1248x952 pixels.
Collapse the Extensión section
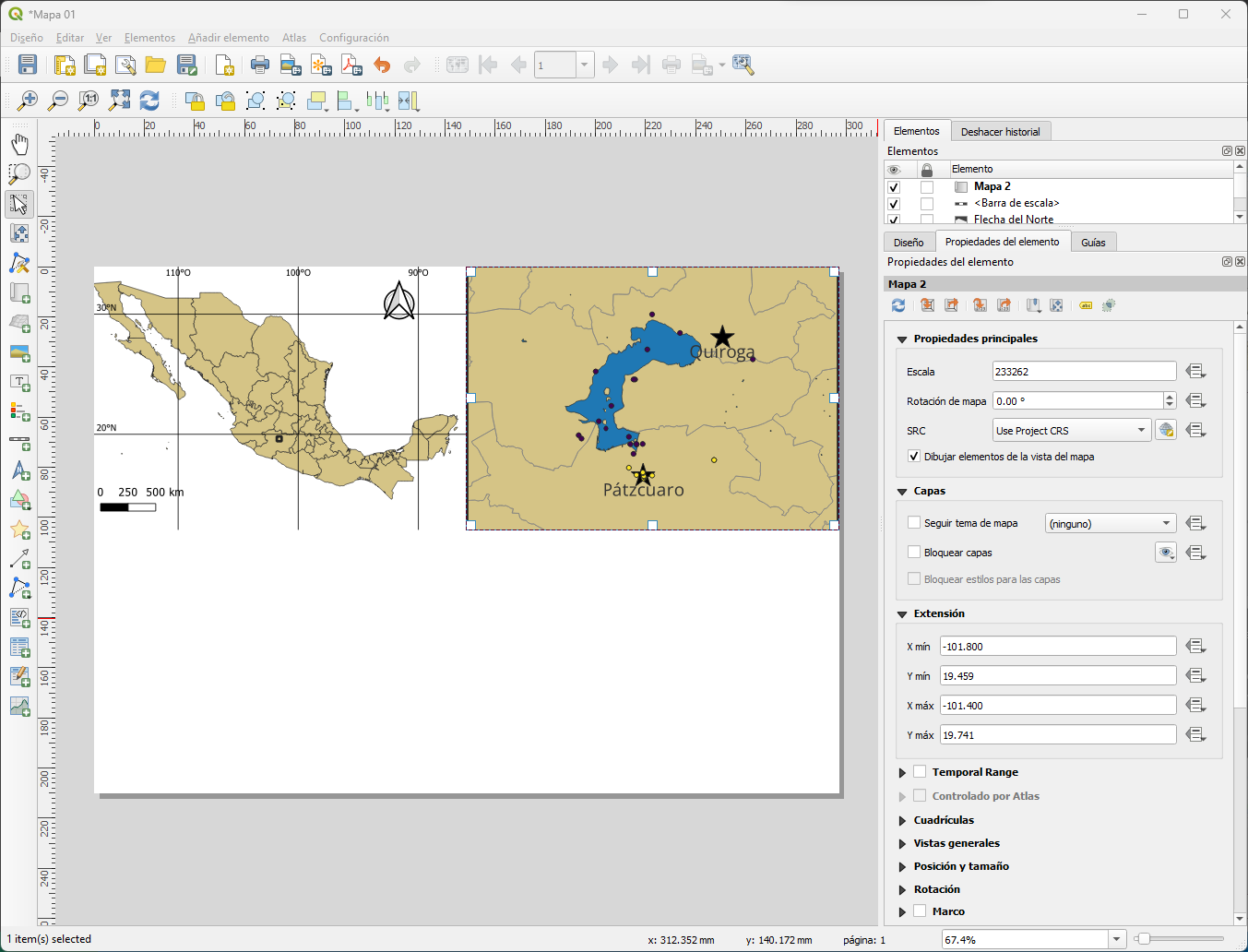tap(902, 614)
